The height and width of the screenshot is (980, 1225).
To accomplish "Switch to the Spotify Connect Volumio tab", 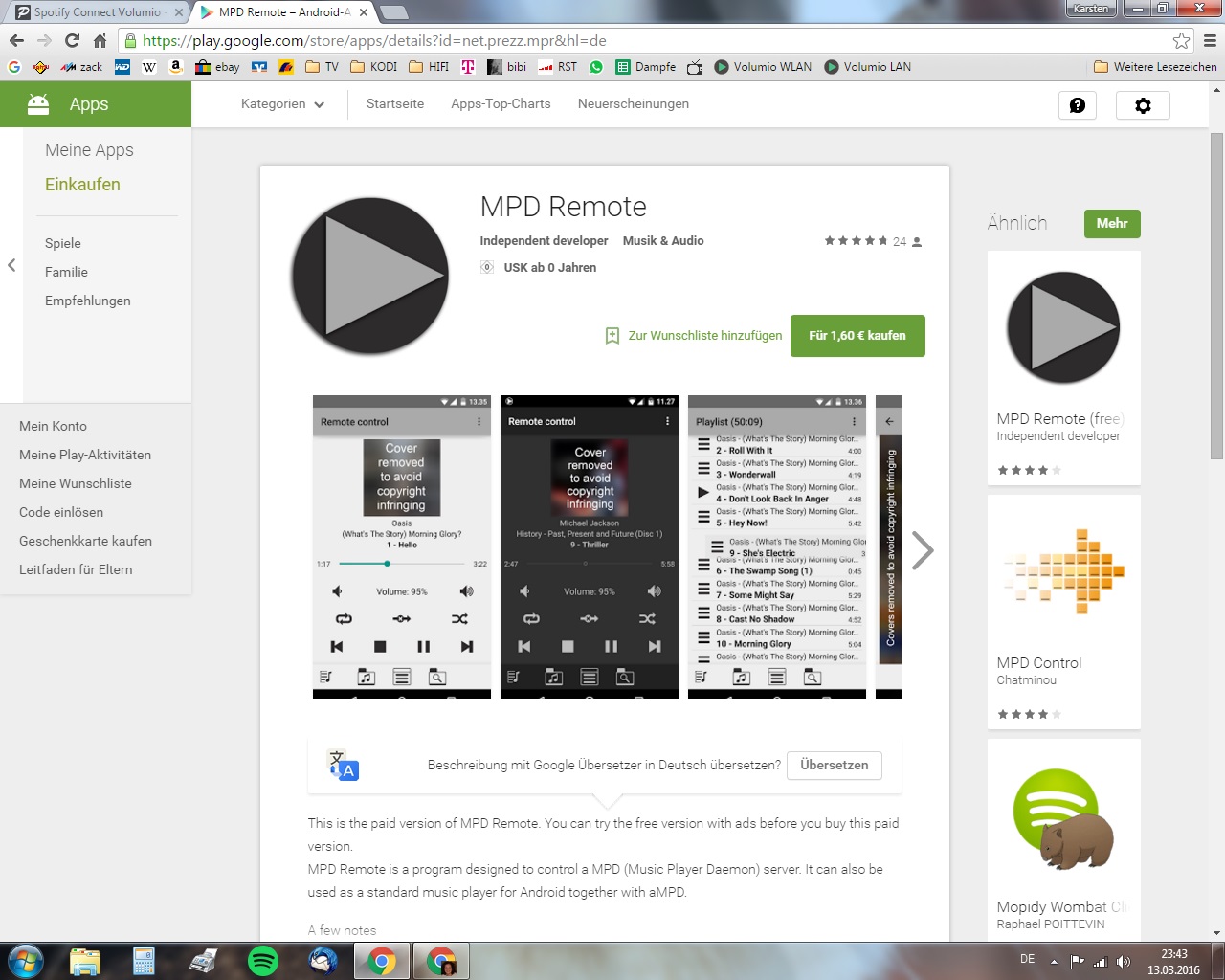I will point(99,12).
